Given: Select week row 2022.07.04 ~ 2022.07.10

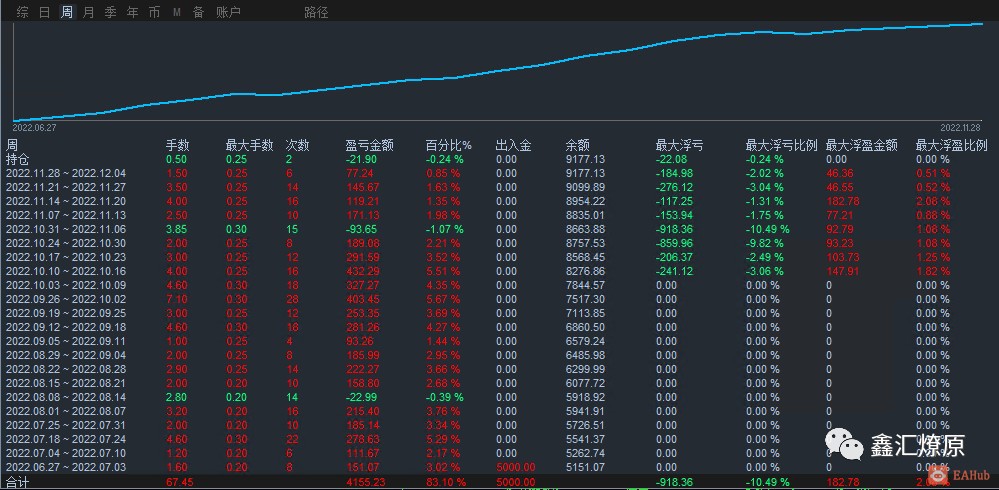Looking at the screenshot, I should (x=66, y=454).
